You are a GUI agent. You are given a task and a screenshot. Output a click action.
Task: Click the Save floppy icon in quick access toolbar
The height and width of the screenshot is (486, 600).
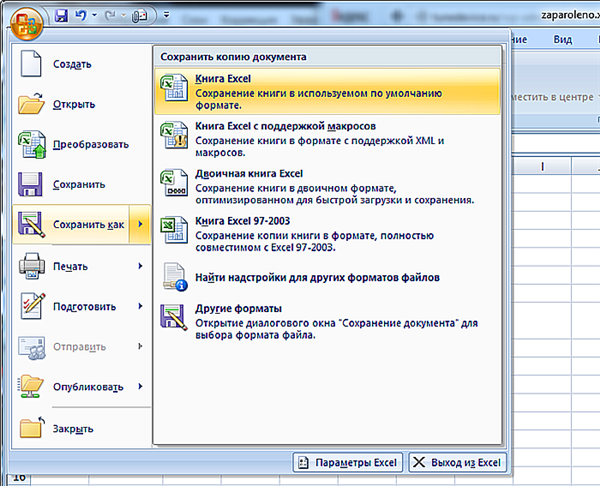61,16
